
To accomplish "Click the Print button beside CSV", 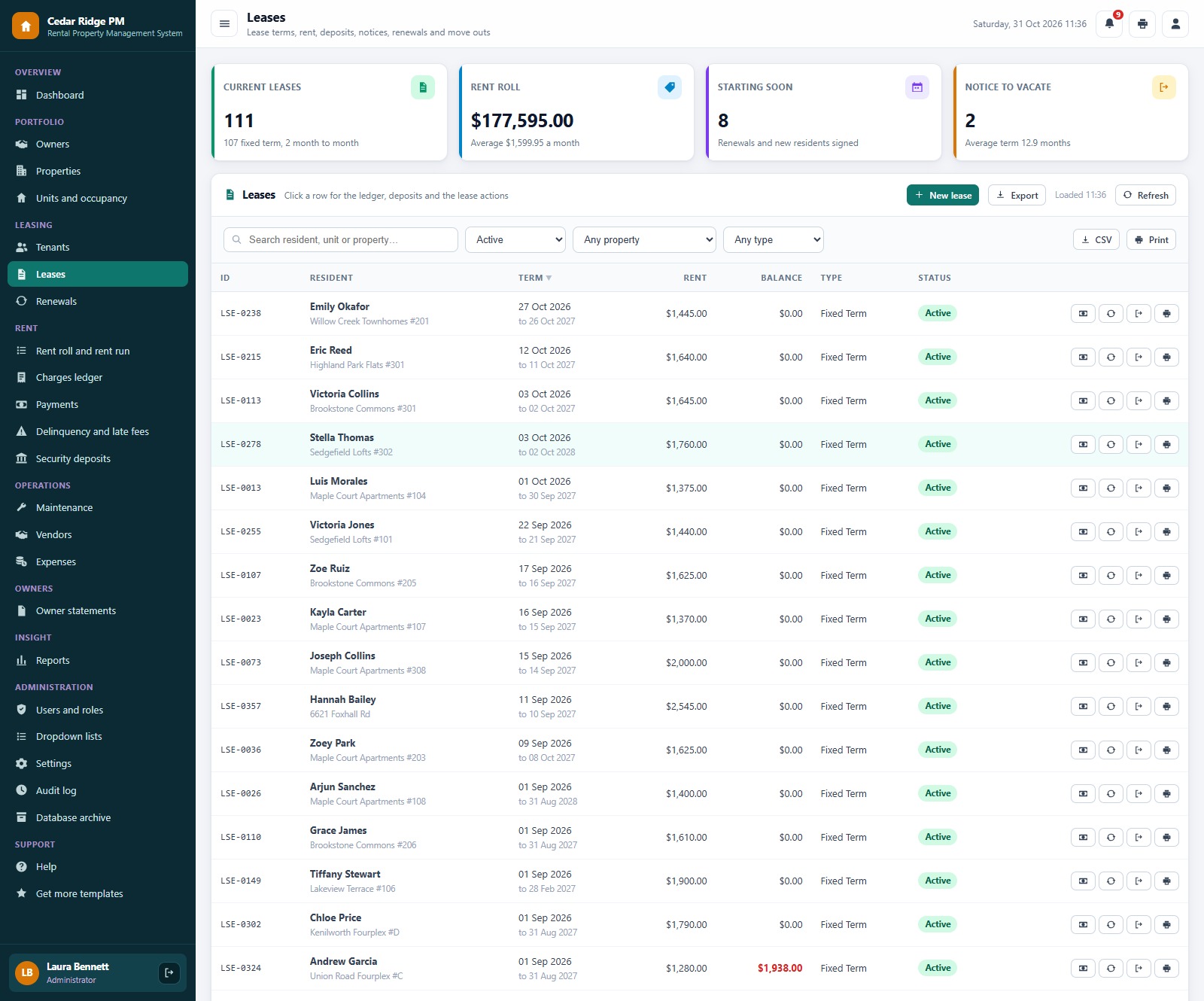I will (1151, 239).
